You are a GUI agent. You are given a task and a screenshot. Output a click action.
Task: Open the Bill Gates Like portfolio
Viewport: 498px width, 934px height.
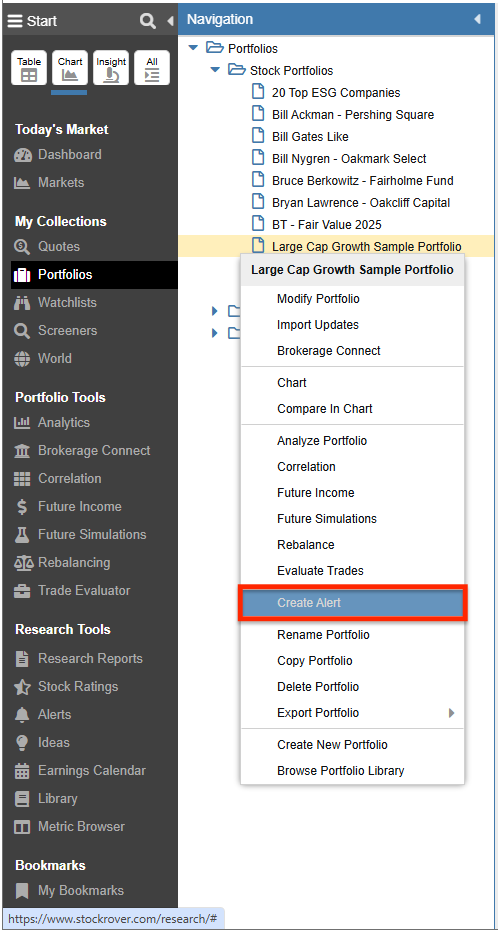(310, 136)
